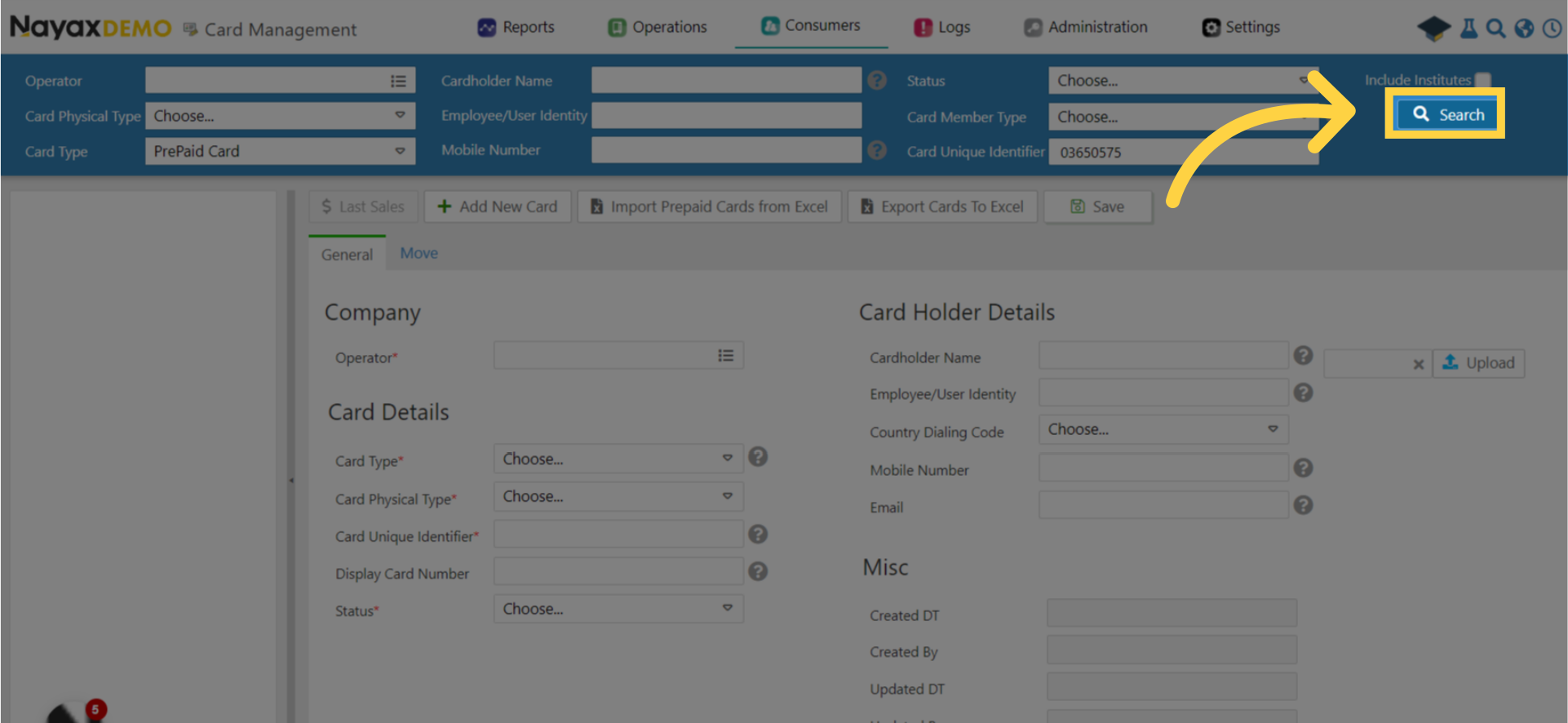The image size is (1568, 723).
Task: Switch to General tab
Action: pos(347,254)
